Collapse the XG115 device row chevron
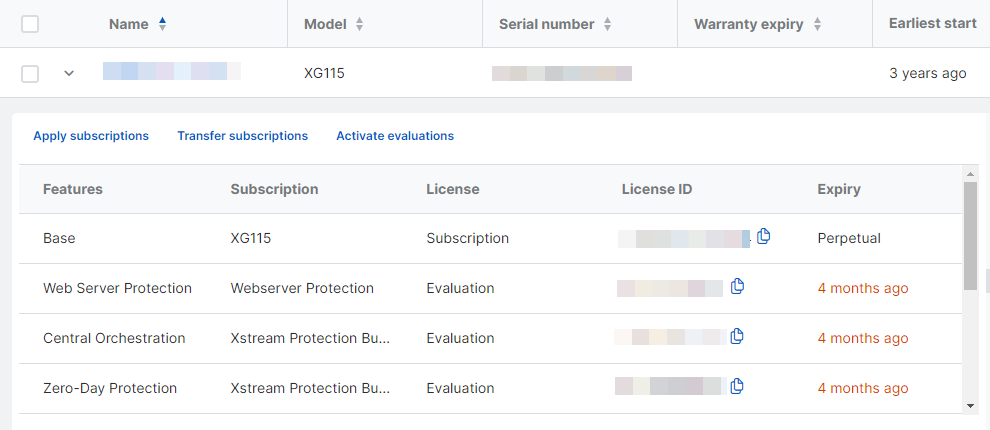 click(x=69, y=73)
